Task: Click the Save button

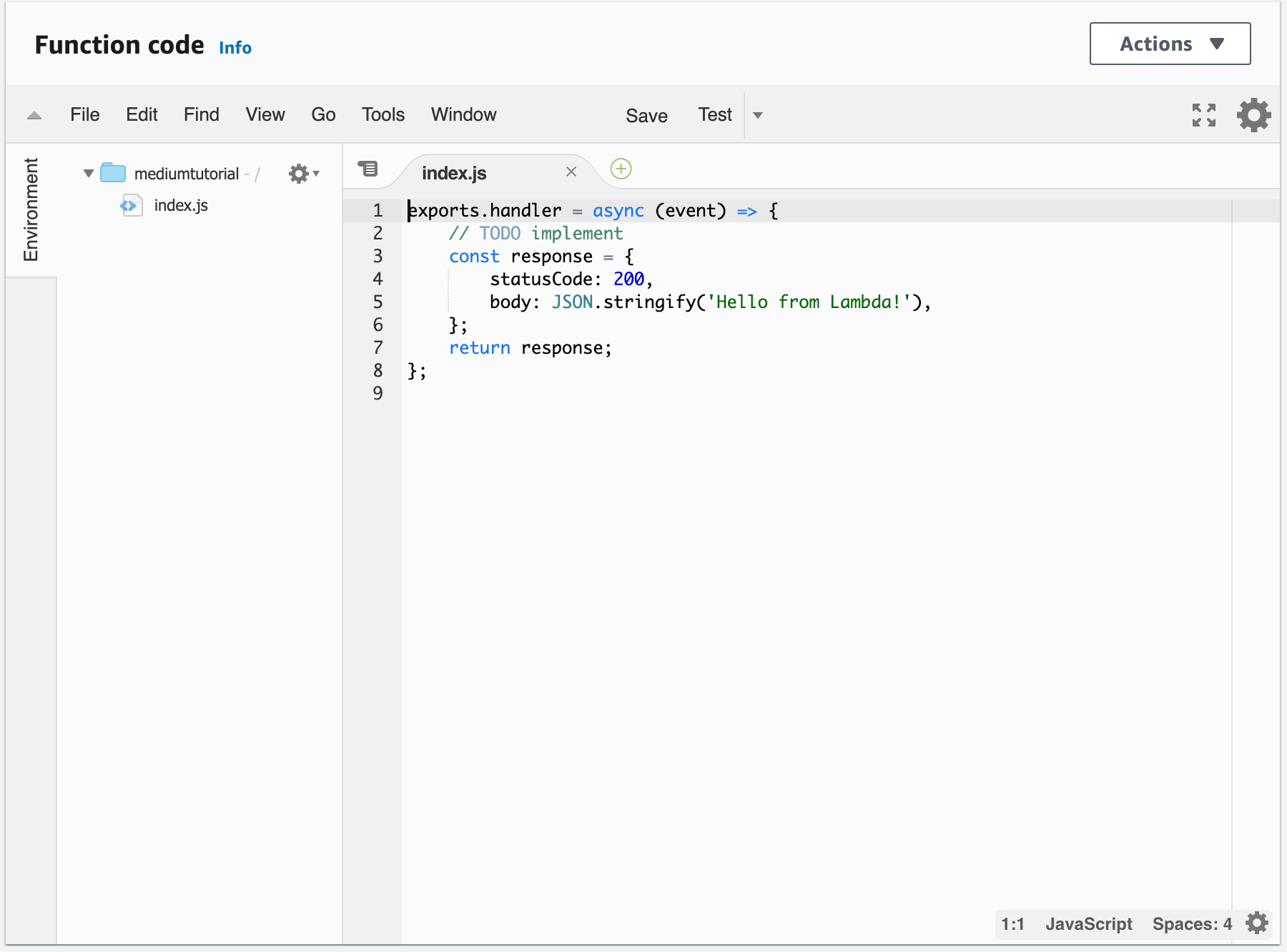Action: coord(646,116)
